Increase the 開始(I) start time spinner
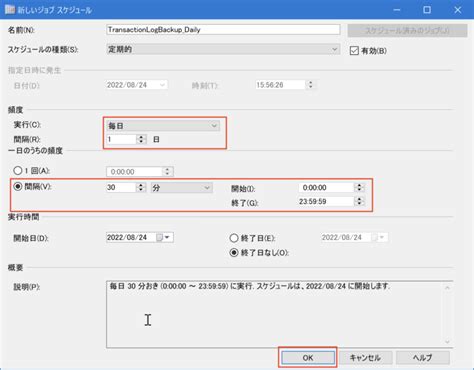 [359, 185]
